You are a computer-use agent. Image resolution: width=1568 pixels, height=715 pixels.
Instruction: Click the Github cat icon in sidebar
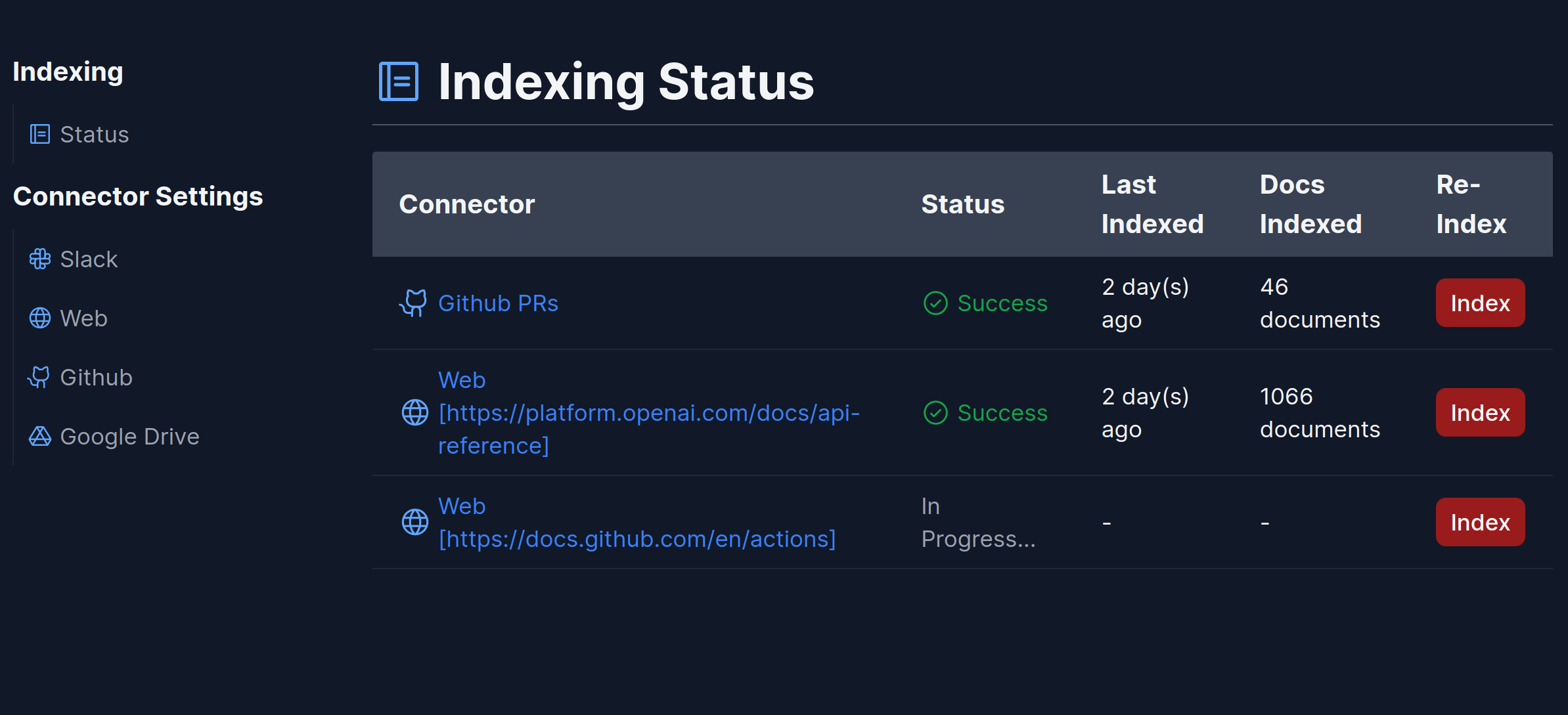pos(39,377)
